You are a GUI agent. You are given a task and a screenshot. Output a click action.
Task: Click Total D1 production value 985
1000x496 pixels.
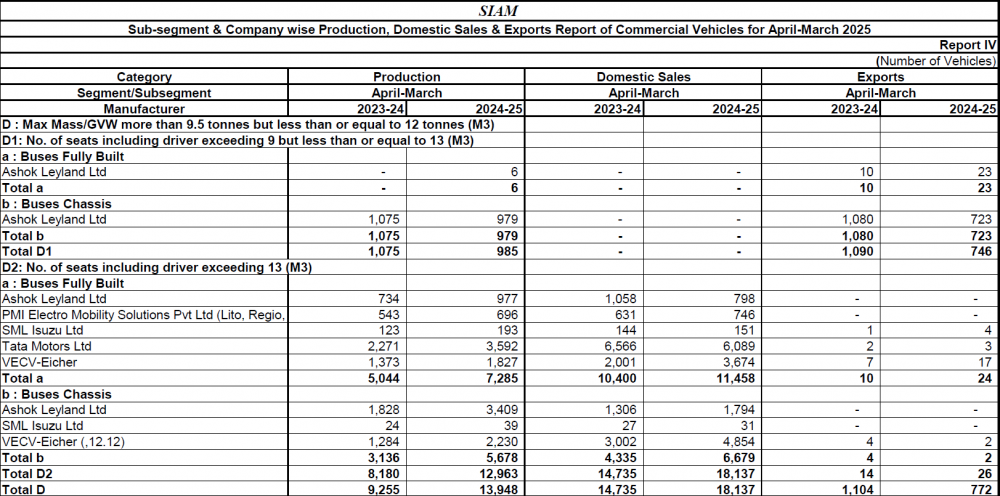(x=508, y=251)
